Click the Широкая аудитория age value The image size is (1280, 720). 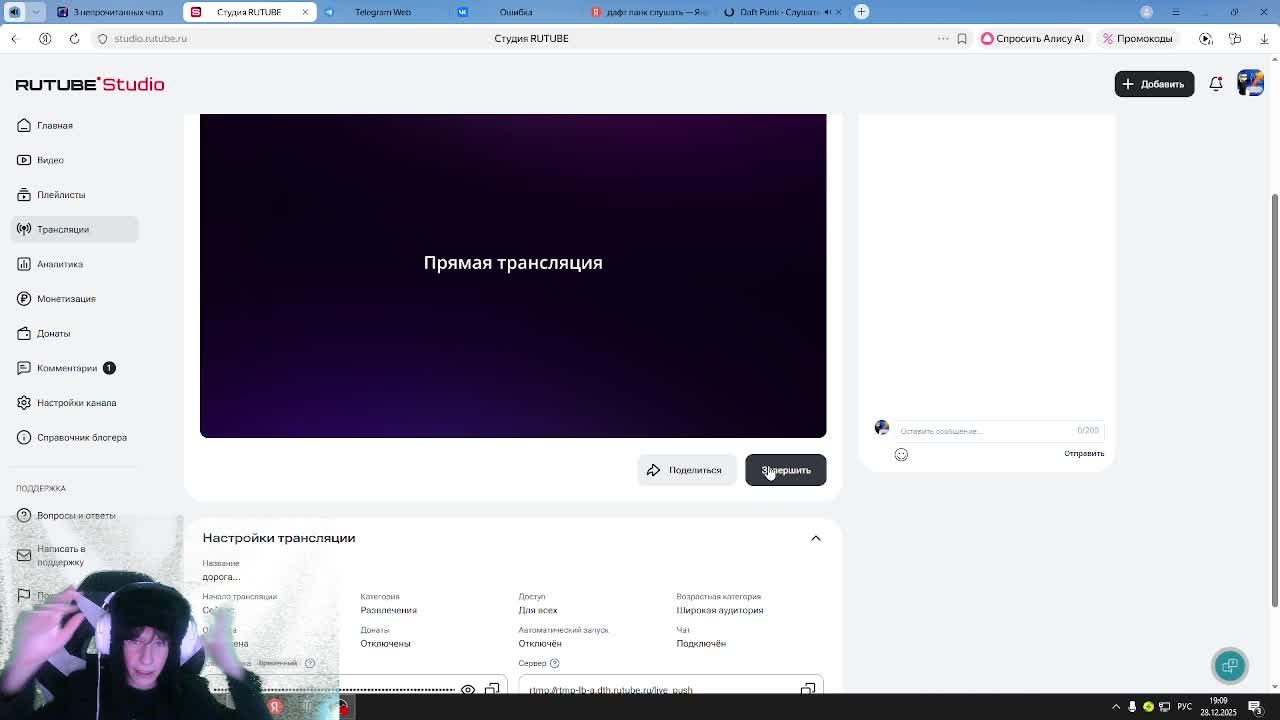(719, 610)
